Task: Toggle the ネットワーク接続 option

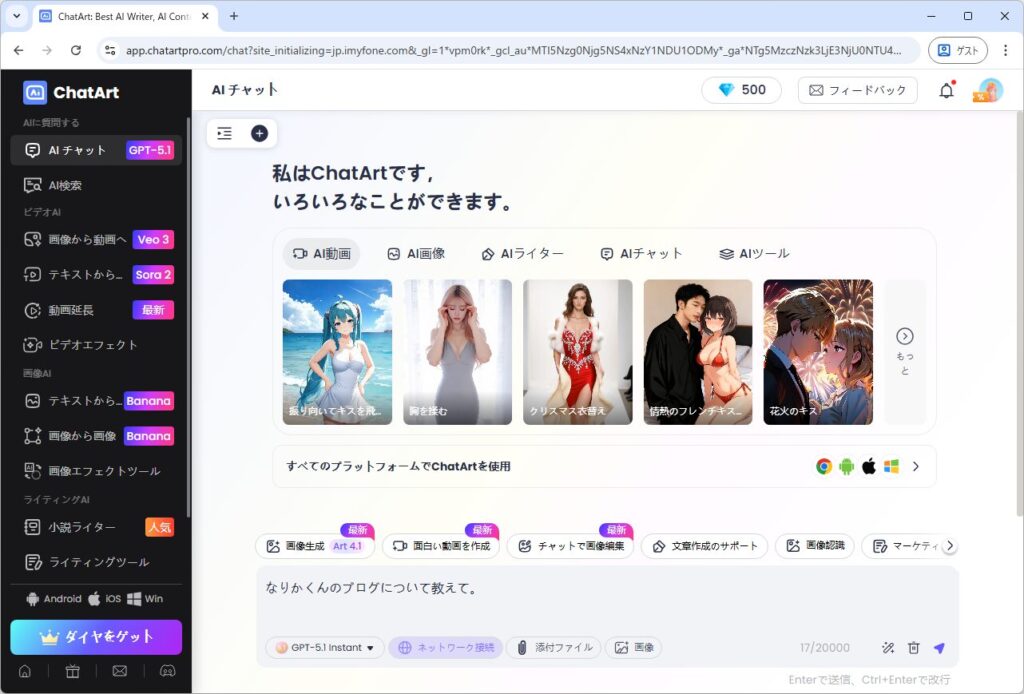Action: [445, 648]
